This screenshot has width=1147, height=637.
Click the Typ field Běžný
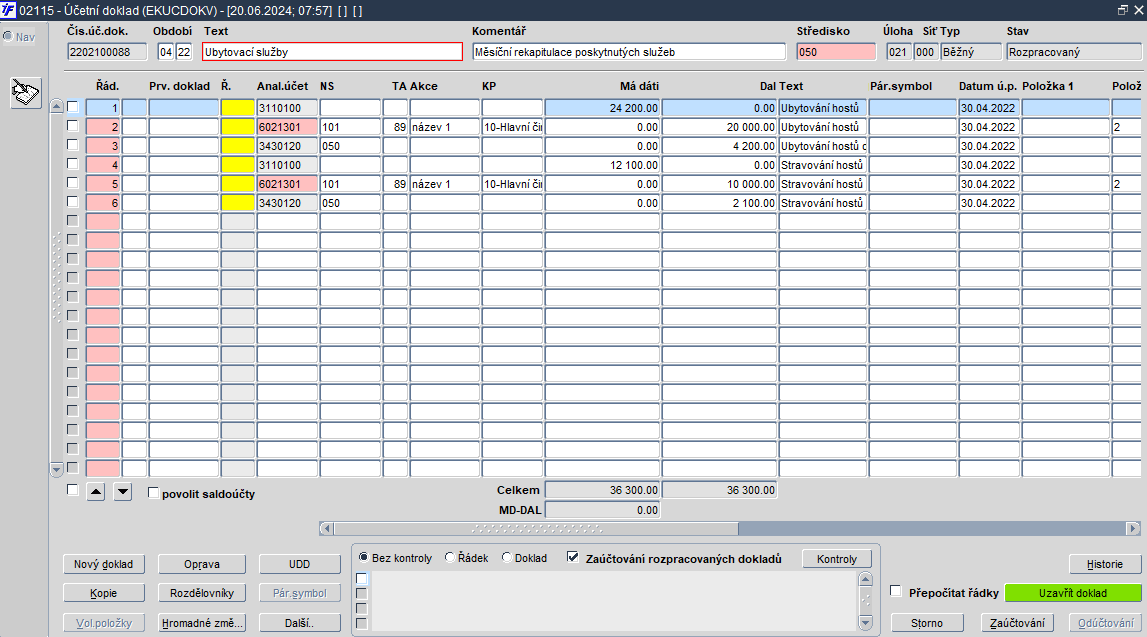click(x=971, y=52)
